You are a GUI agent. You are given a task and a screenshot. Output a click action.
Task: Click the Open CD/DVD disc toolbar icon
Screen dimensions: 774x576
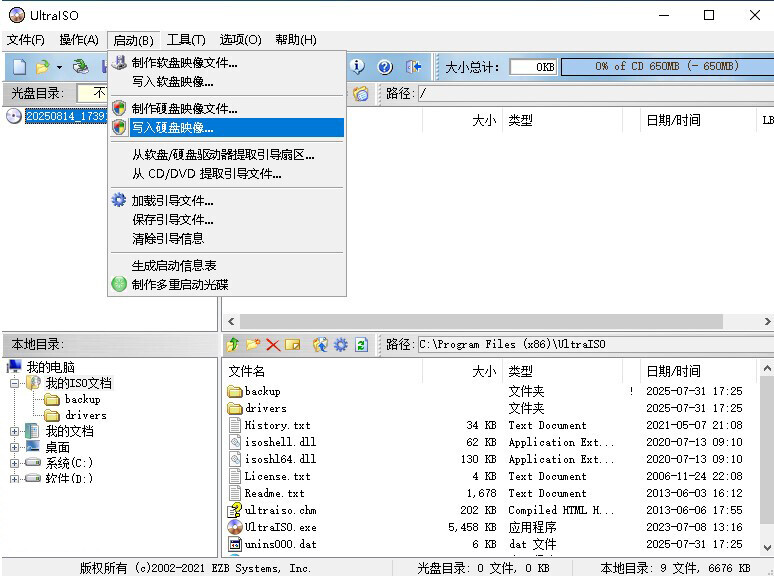pyautogui.click(x=80, y=66)
